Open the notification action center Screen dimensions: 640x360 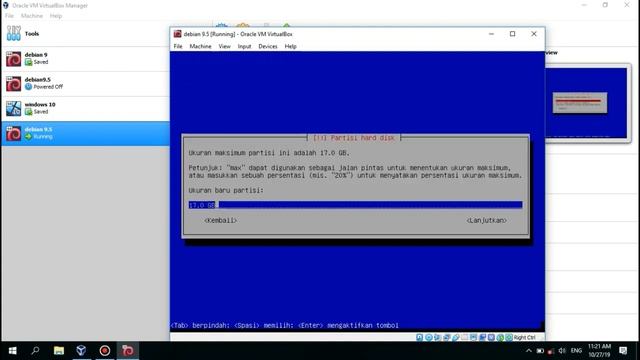(623, 351)
